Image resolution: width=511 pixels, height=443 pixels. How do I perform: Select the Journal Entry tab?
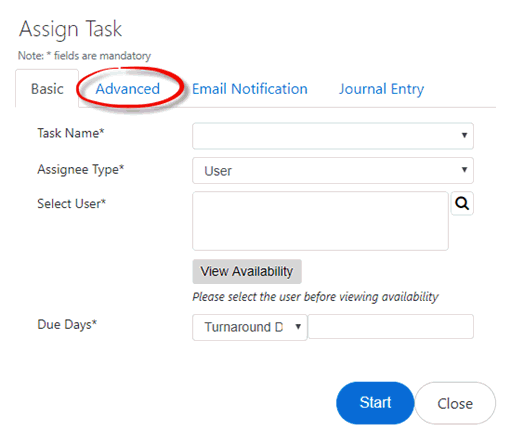(381, 89)
